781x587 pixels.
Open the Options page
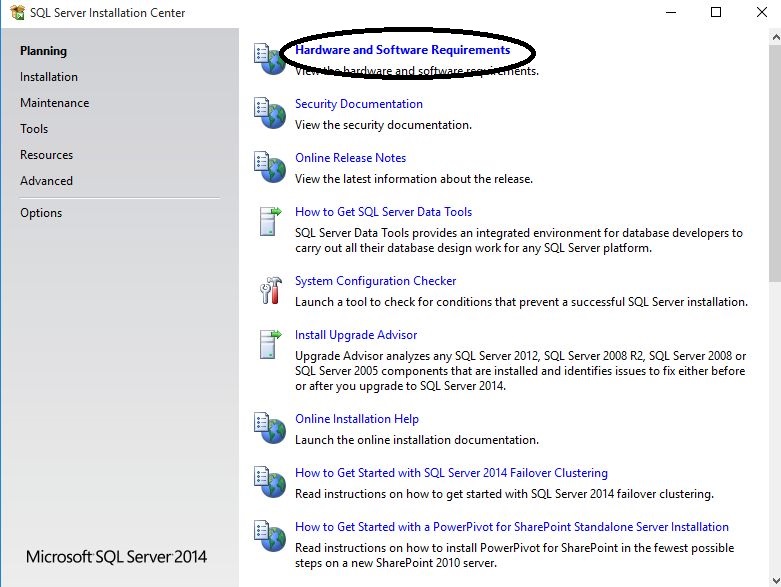click(x=41, y=213)
